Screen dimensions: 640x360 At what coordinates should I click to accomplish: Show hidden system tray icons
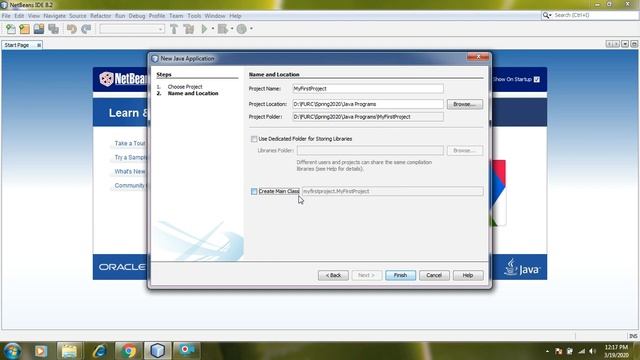(x=547, y=351)
